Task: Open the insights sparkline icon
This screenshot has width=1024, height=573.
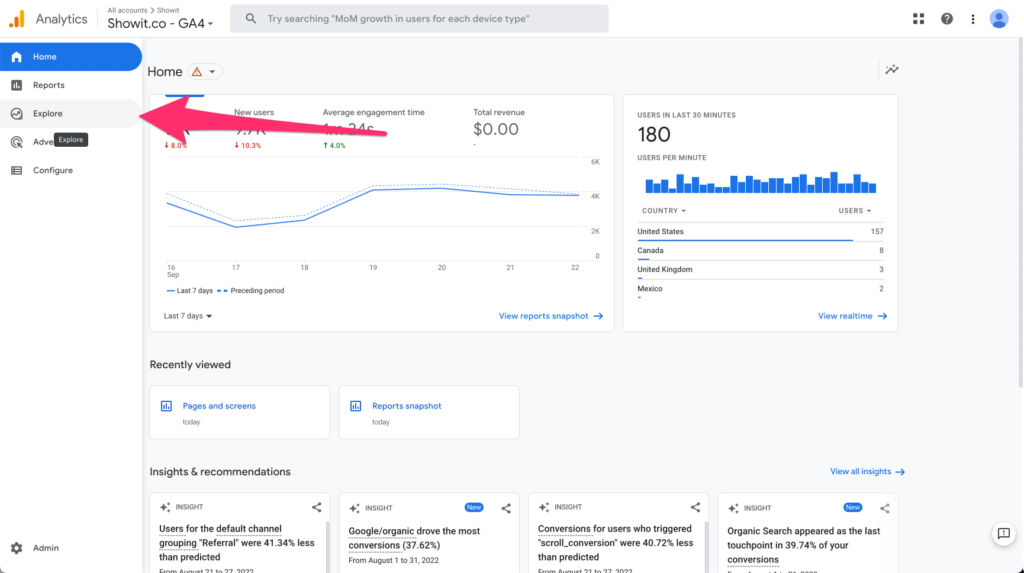Action: point(891,69)
